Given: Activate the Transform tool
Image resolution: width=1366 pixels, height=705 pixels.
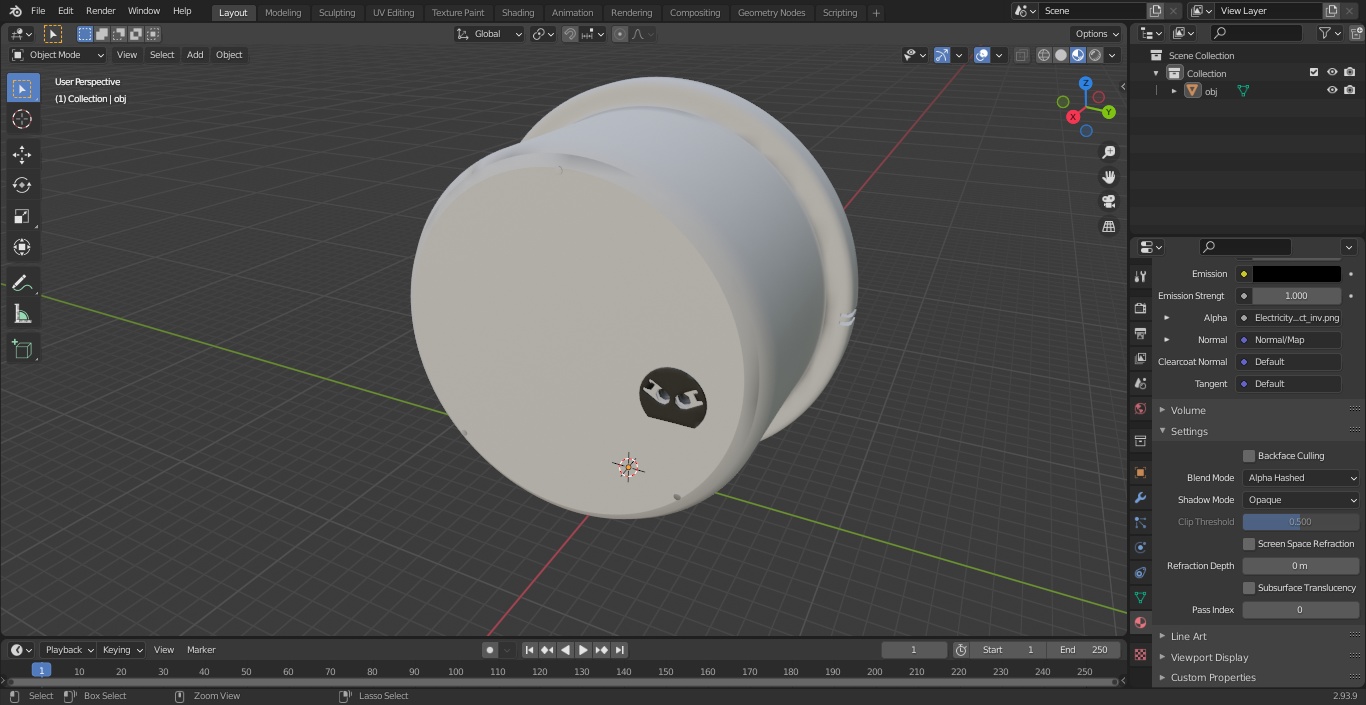Looking at the screenshot, I should [x=22, y=247].
